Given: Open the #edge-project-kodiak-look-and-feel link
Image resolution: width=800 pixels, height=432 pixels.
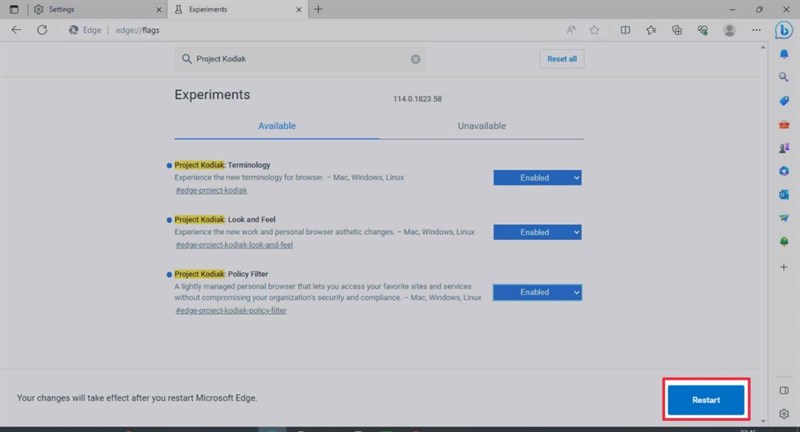Looking at the screenshot, I should (234, 245).
